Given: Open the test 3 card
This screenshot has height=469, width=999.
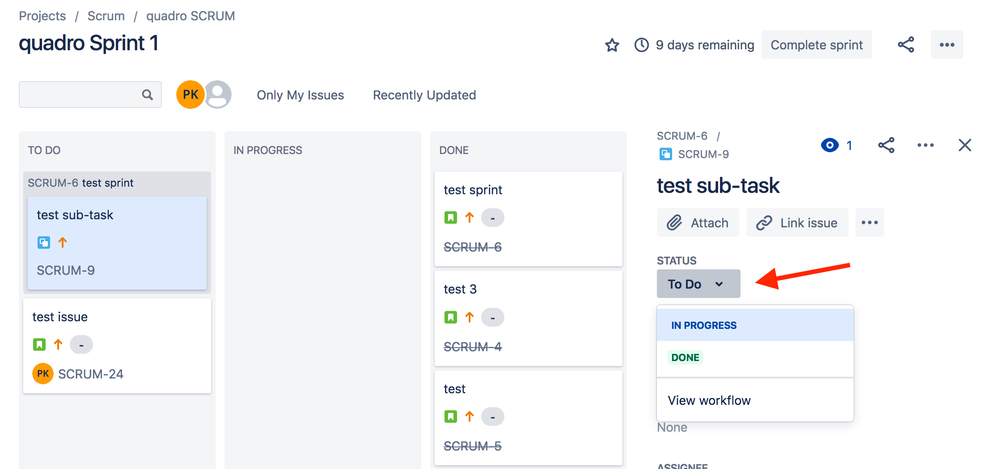Looking at the screenshot, I should coord(528,318).
